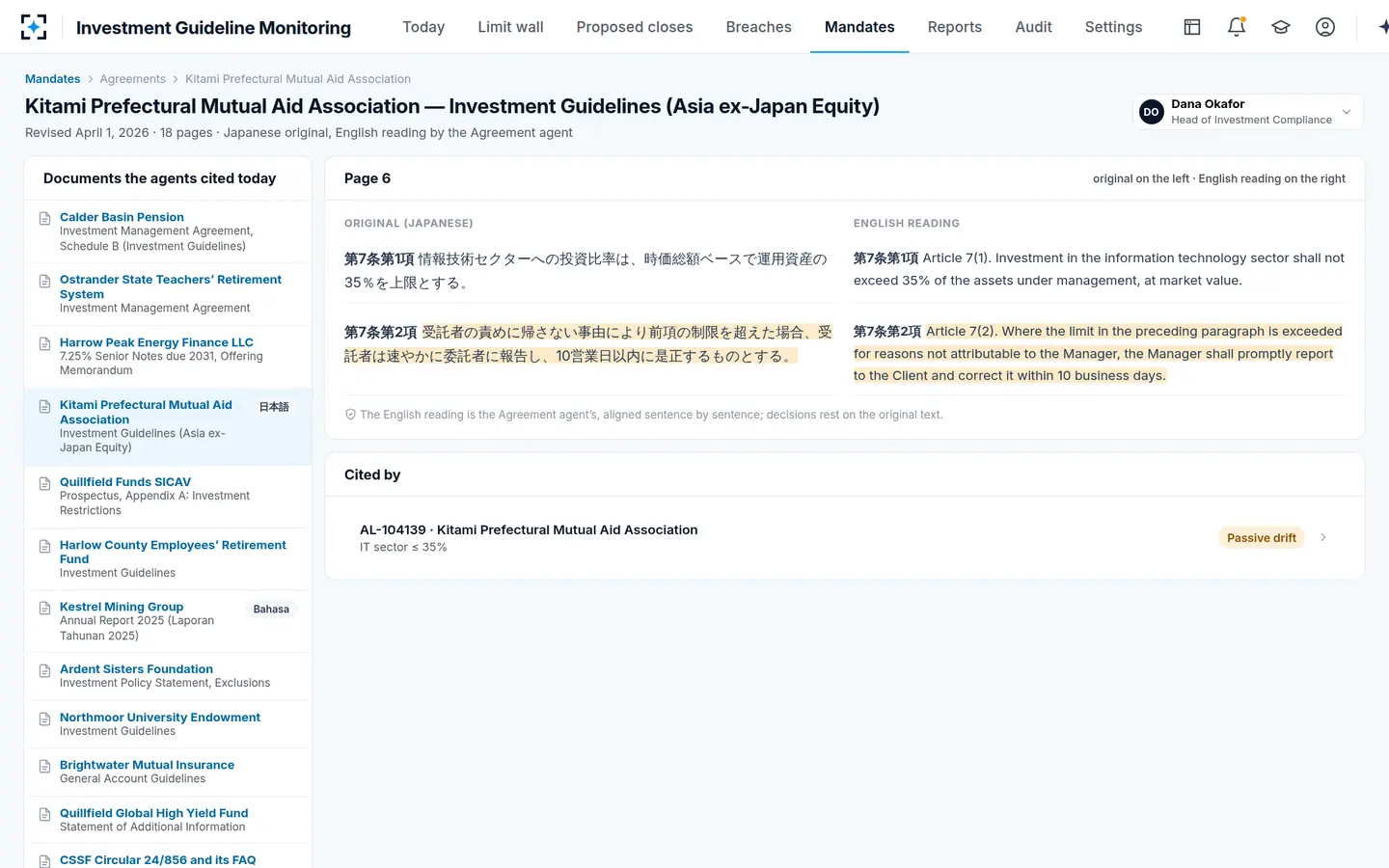Viewport: 1389px width, 868px height.
Task: Click the Bahasa language tag
Action: click(271, 609)
